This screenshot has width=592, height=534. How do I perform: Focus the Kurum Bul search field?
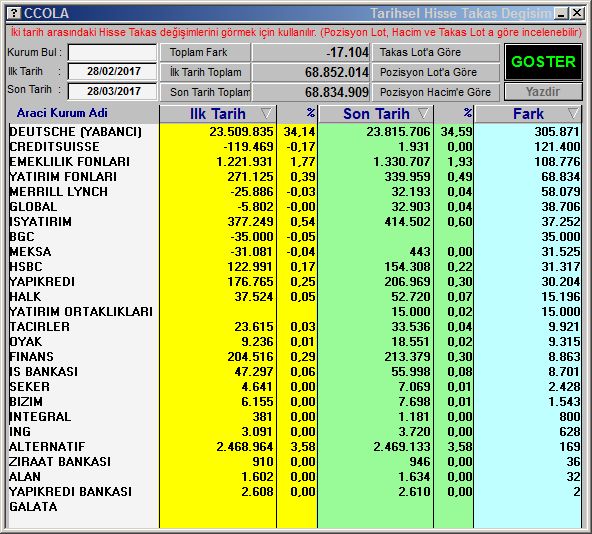[x=112, y=52]
